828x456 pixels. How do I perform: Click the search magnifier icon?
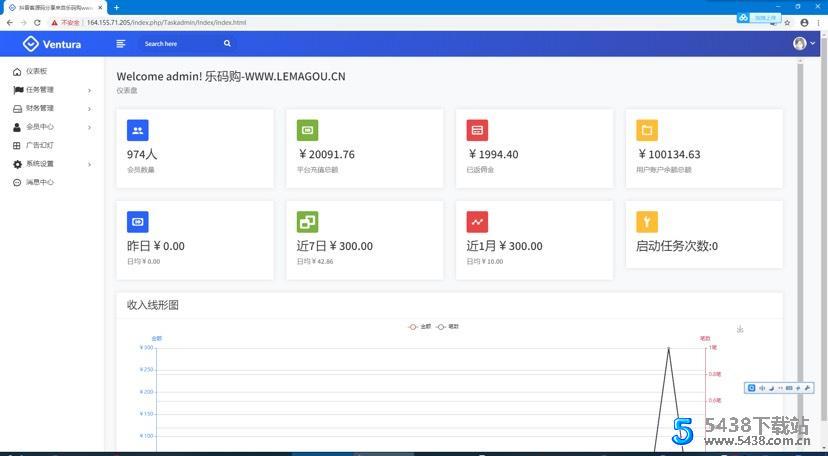(x=227, y=44)
